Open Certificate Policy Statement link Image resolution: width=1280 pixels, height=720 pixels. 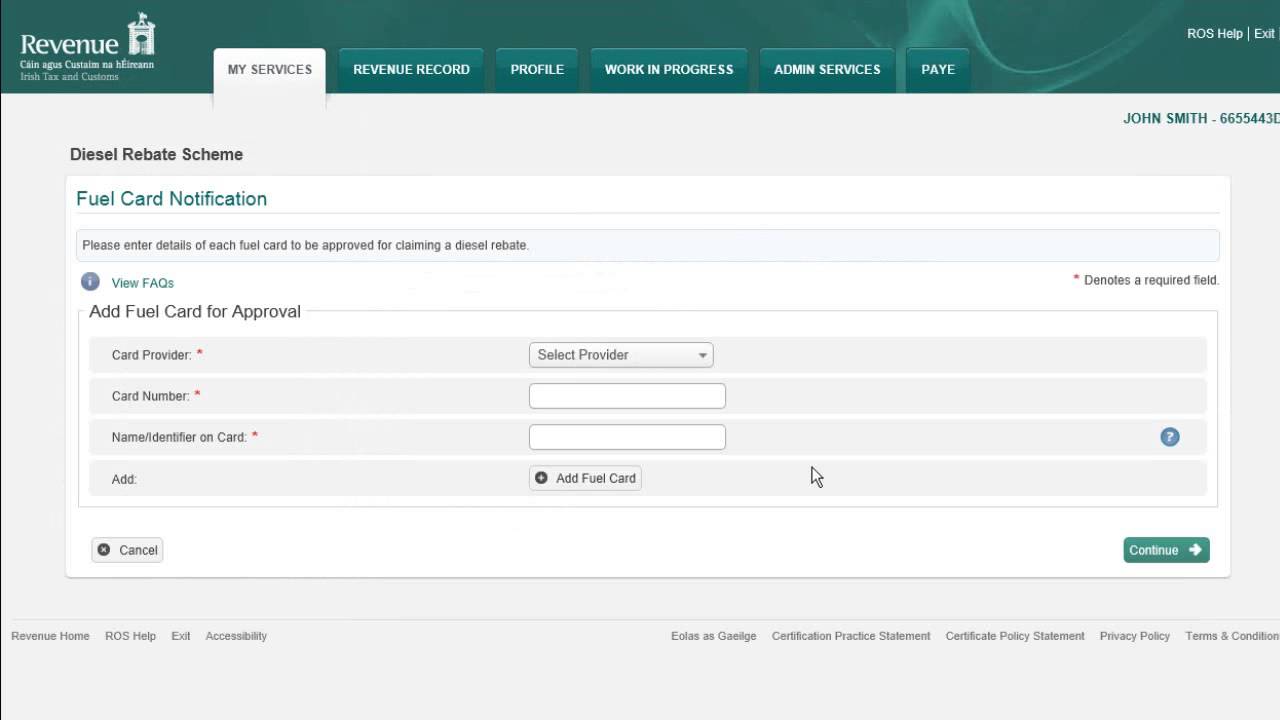click(1015, 636)
